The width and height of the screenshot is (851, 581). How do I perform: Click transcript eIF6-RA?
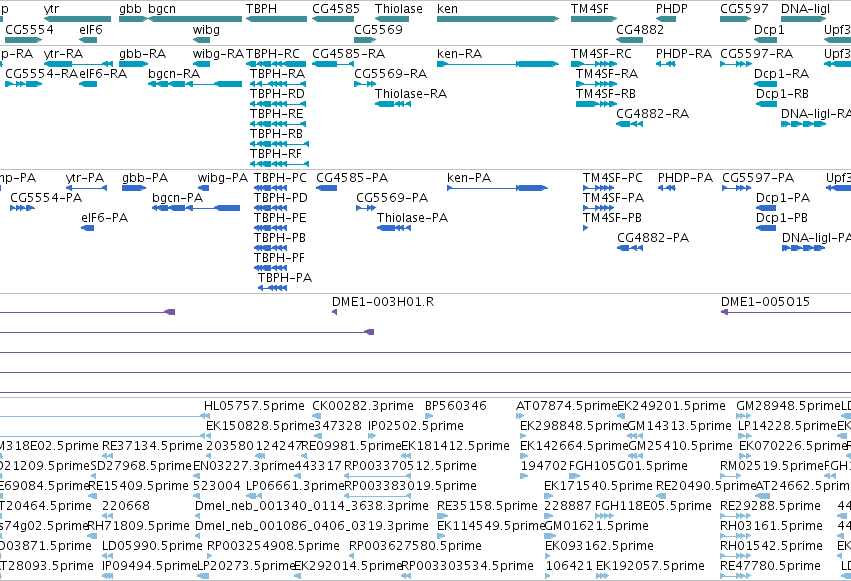pyautogui.click(x=103, y=74)
